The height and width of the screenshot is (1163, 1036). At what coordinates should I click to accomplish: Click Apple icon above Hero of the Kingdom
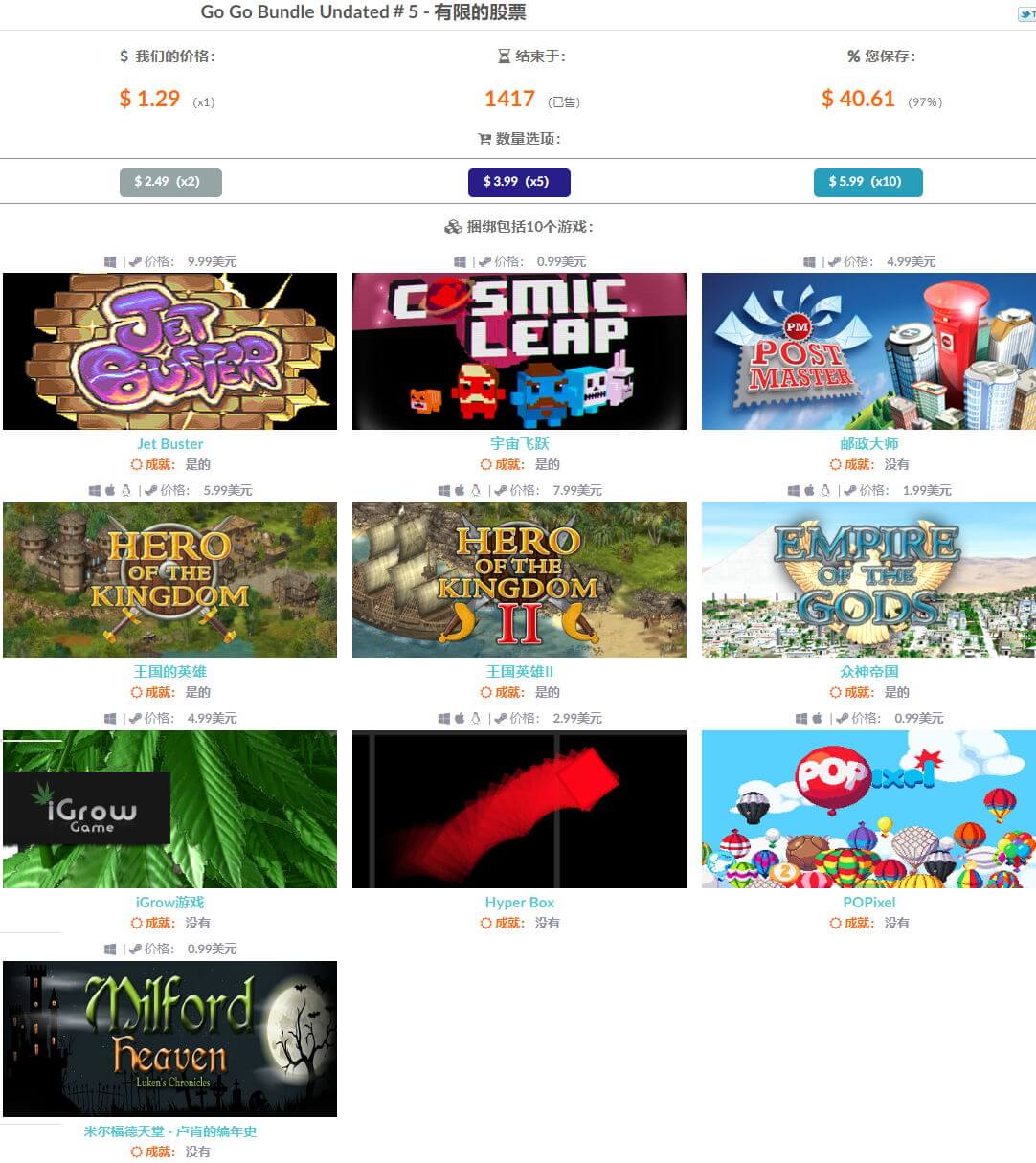point(110,490)
